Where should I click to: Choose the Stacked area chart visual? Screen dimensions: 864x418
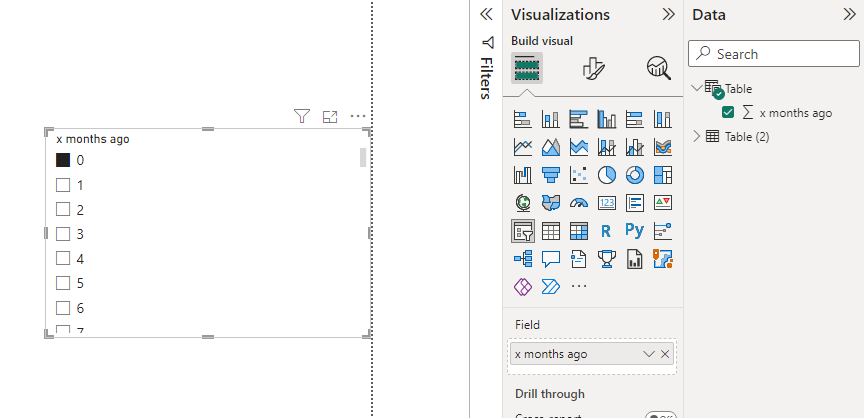[579, 147]
